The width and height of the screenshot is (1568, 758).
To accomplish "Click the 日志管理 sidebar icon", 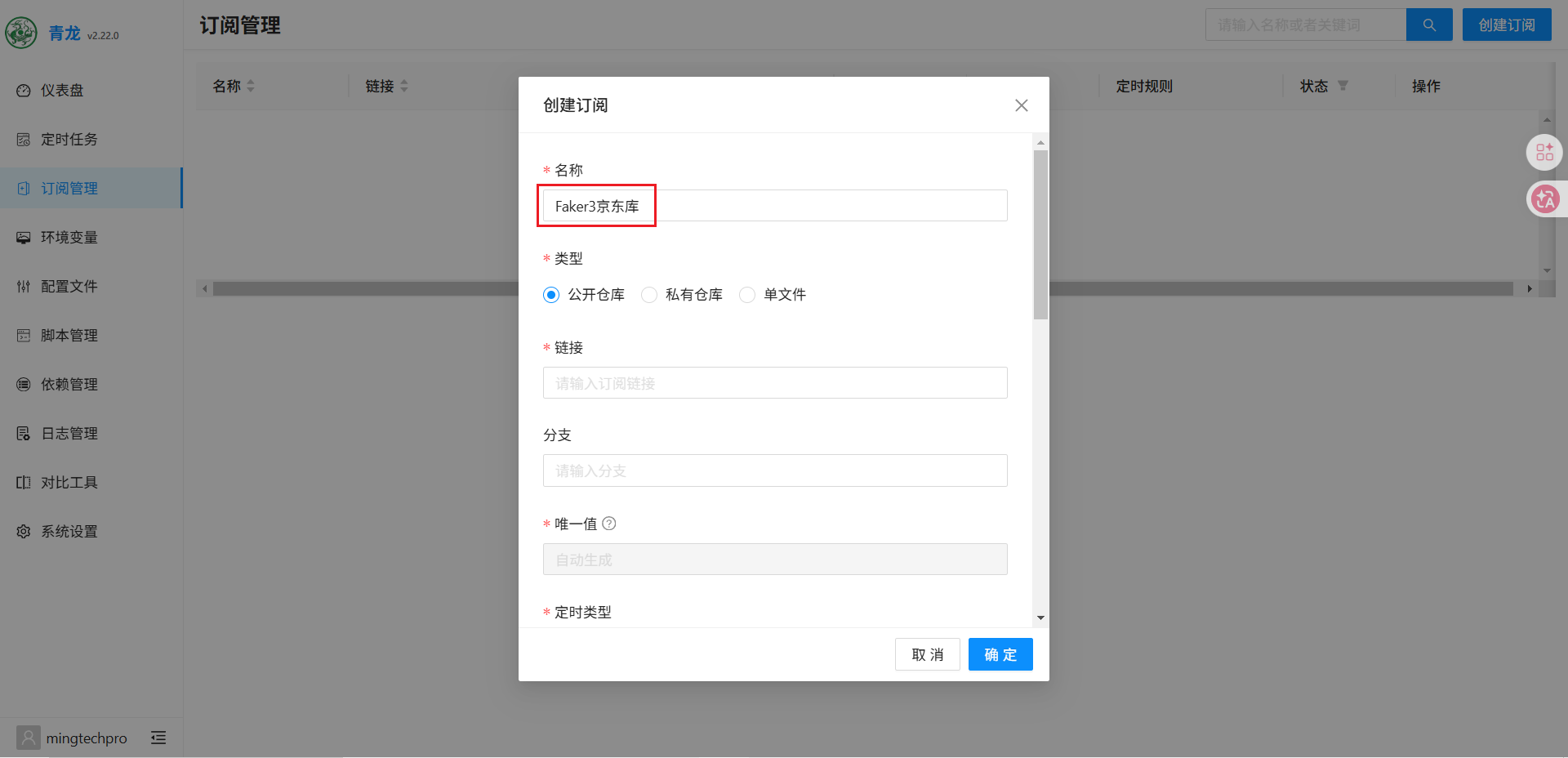I will [24, 433].
